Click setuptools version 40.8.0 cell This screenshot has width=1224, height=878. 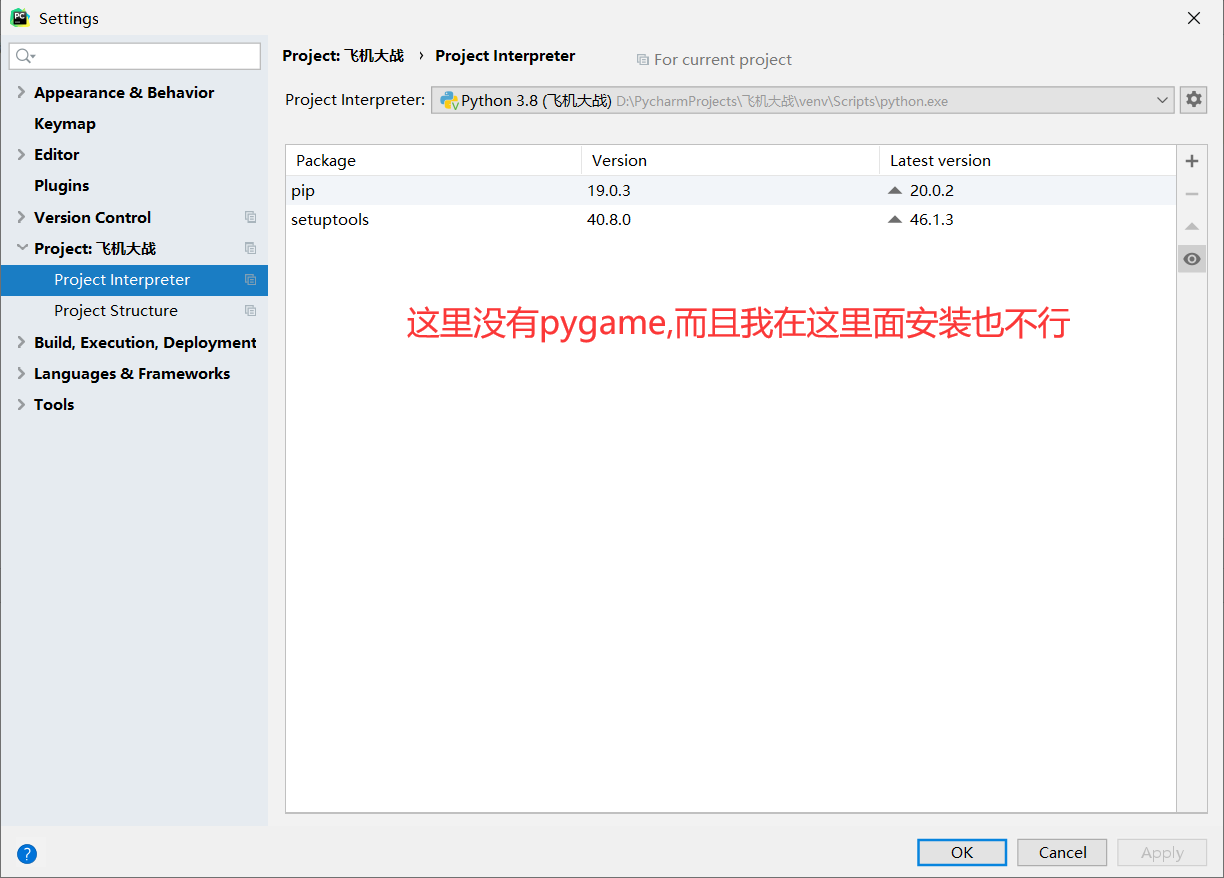(x=609, y=220)
